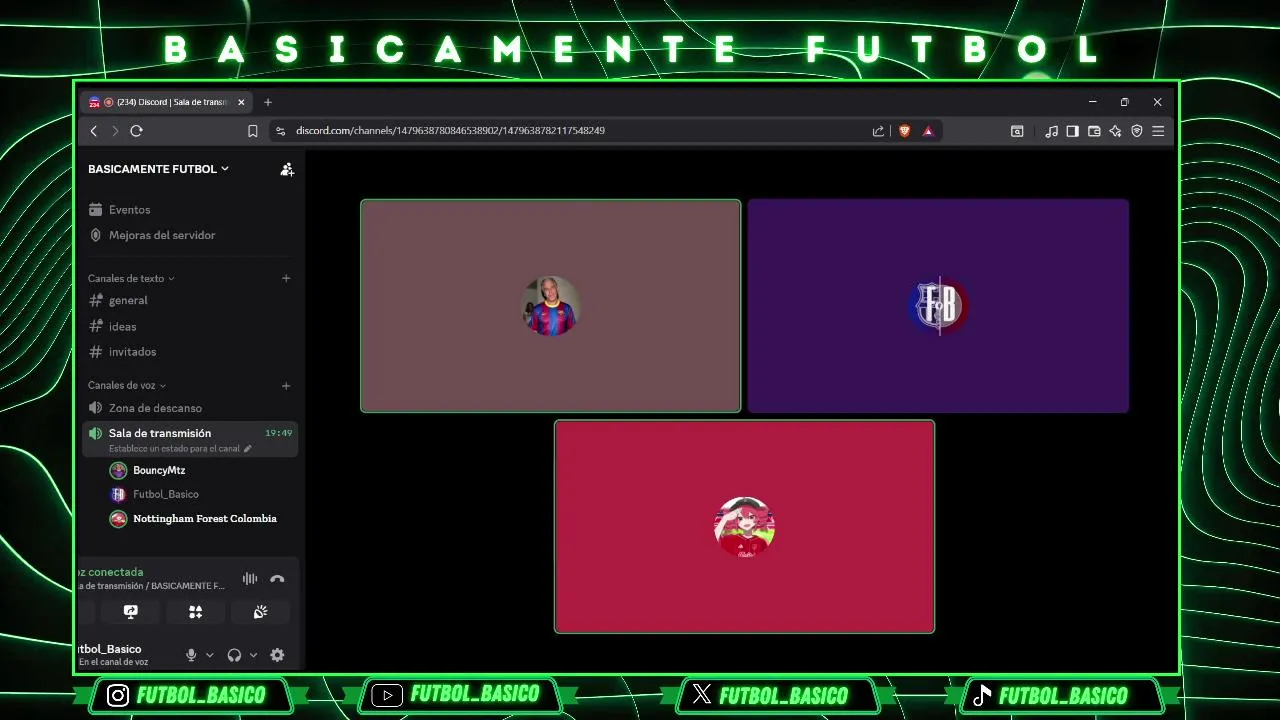Open the browser hamburger menu

click(x=1158, y=131)
